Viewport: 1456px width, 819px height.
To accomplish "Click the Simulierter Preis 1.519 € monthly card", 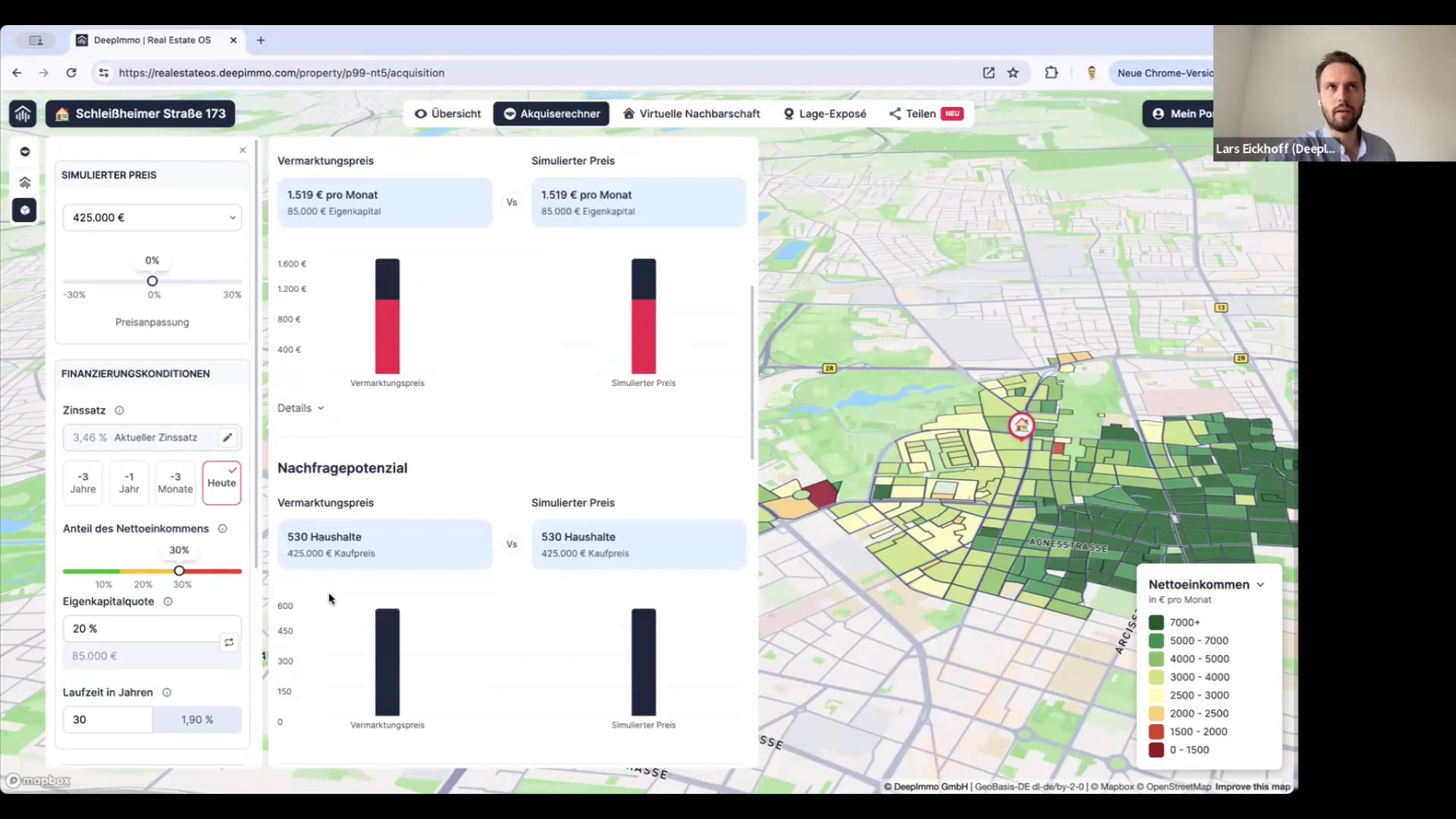I will (x=639, y=202).
